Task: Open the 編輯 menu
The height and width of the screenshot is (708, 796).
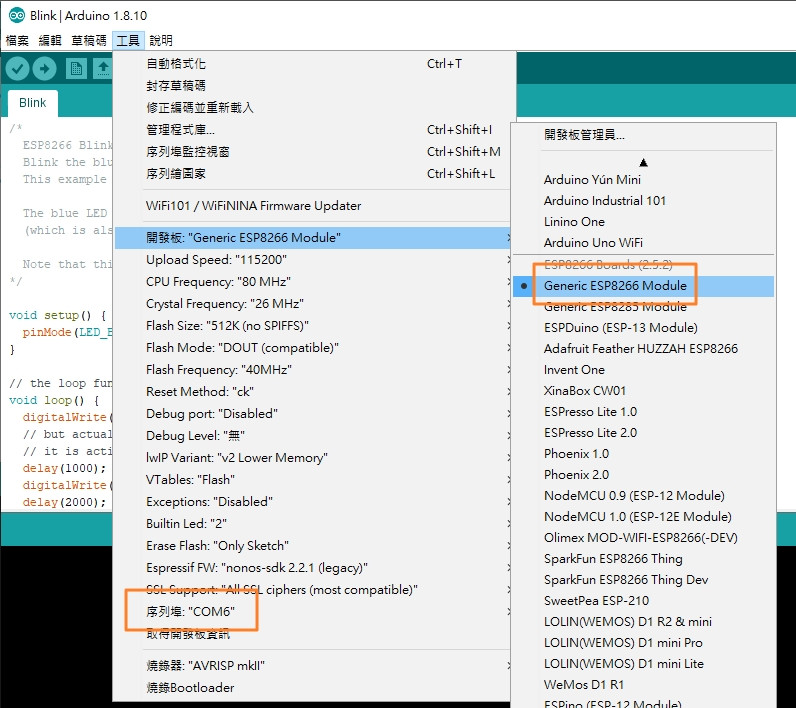Action: coord(50,40)
